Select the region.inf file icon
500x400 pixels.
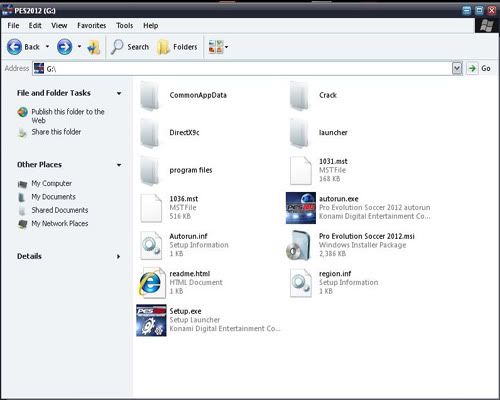[x=301, y=283]
